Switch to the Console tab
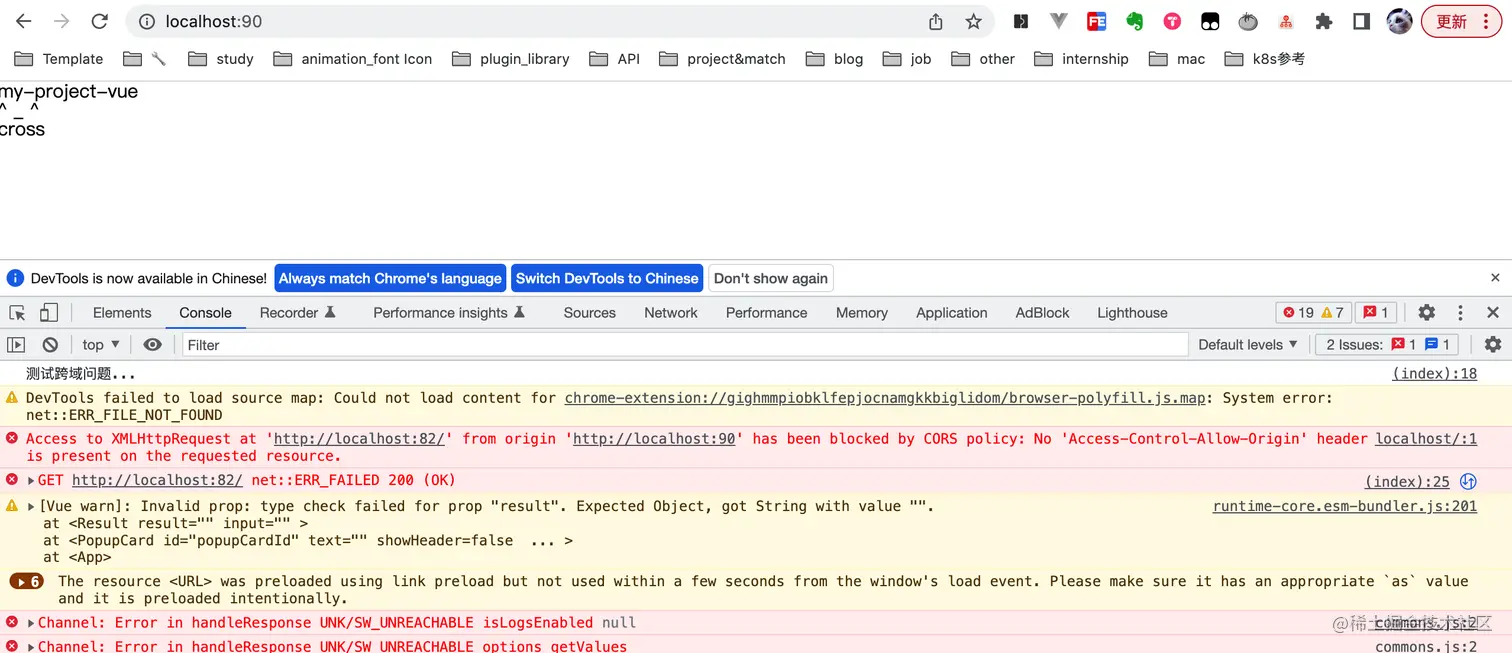This screenshot has height=653, width=1512. point(206,313)
